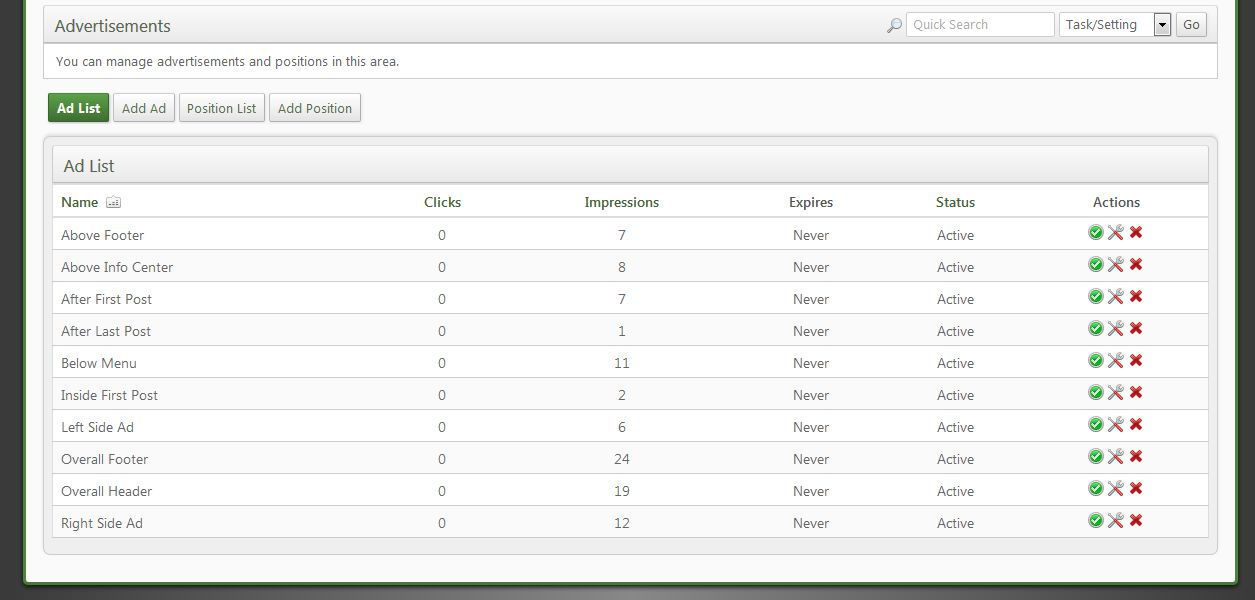The image size is (1255, 600).
Task: Edit the Above Info Center ad
Action: (x=1115, y=264)
